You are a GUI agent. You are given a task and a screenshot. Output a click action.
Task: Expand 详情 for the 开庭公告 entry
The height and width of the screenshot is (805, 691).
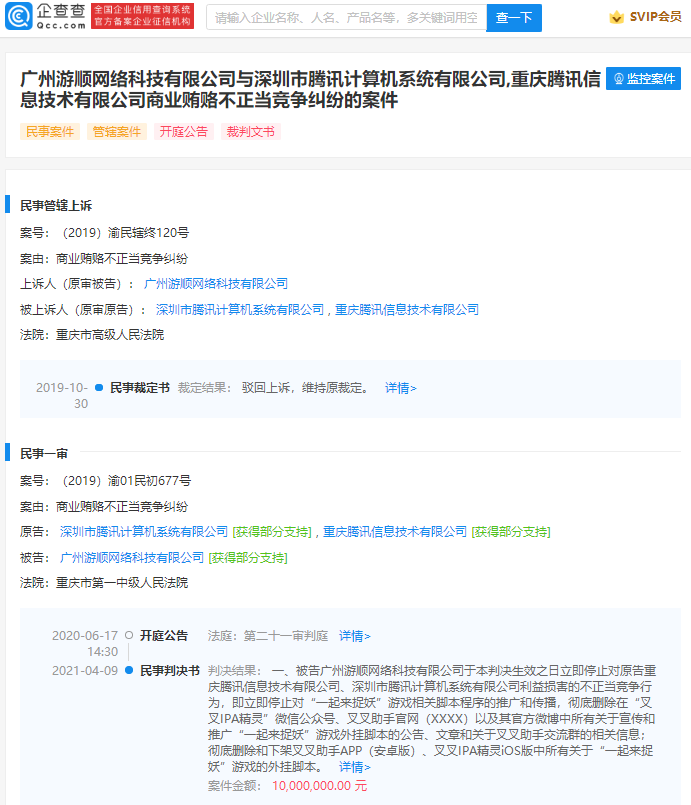pos(354,635)
